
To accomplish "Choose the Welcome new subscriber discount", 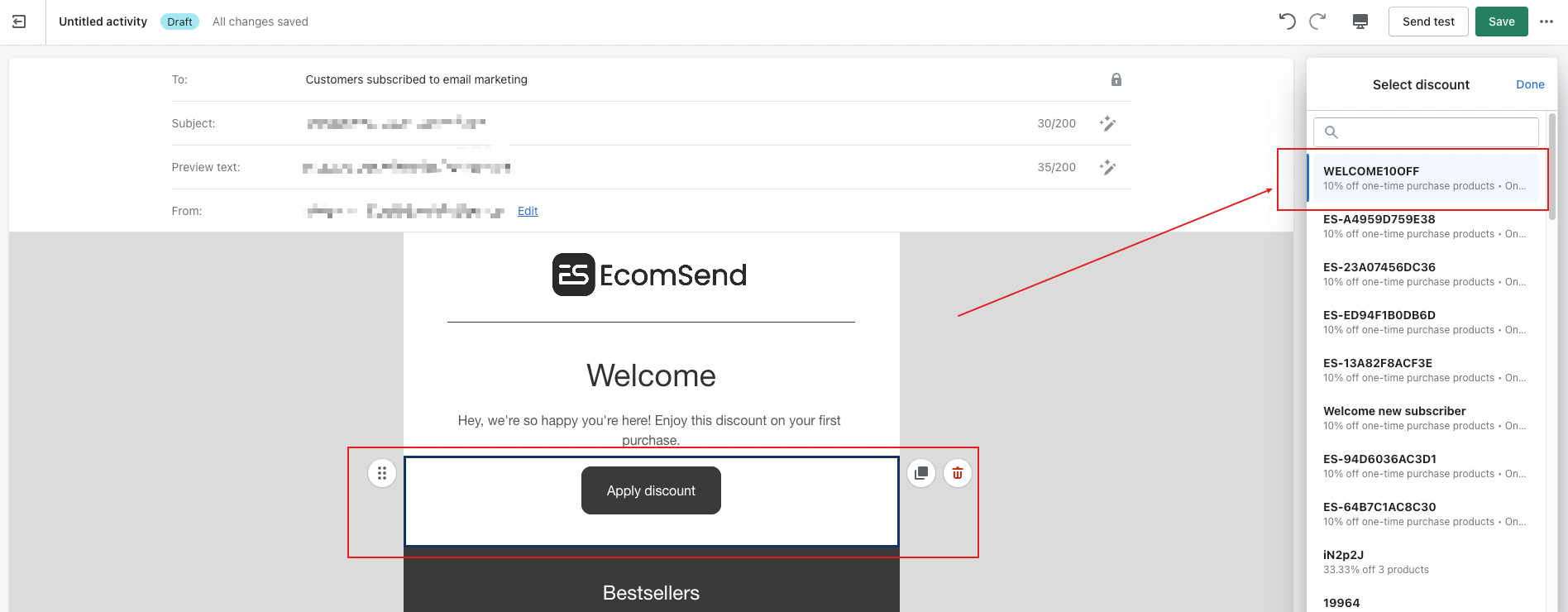I will tap(1423, 418).
